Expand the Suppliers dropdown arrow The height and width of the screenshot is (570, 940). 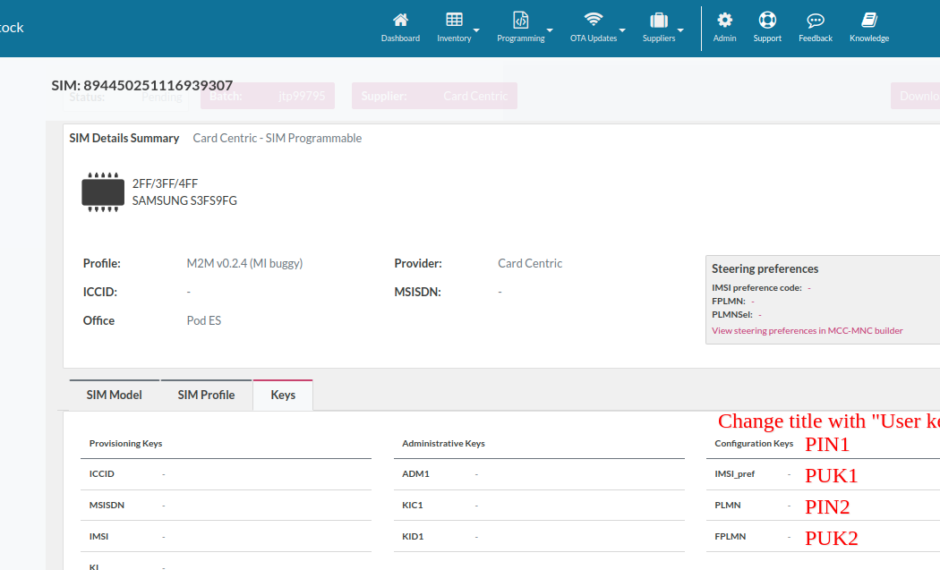click(x=681, y=30)
